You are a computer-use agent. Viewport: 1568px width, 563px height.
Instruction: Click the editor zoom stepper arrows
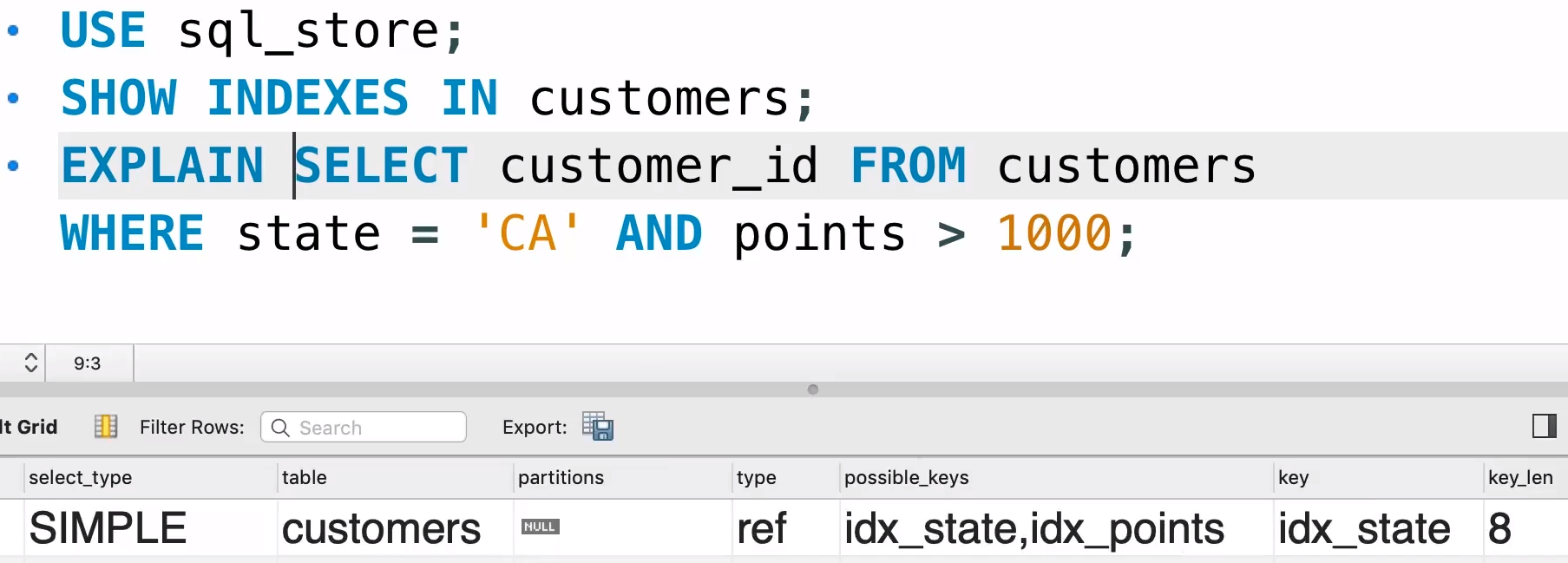tap(30, 363)
